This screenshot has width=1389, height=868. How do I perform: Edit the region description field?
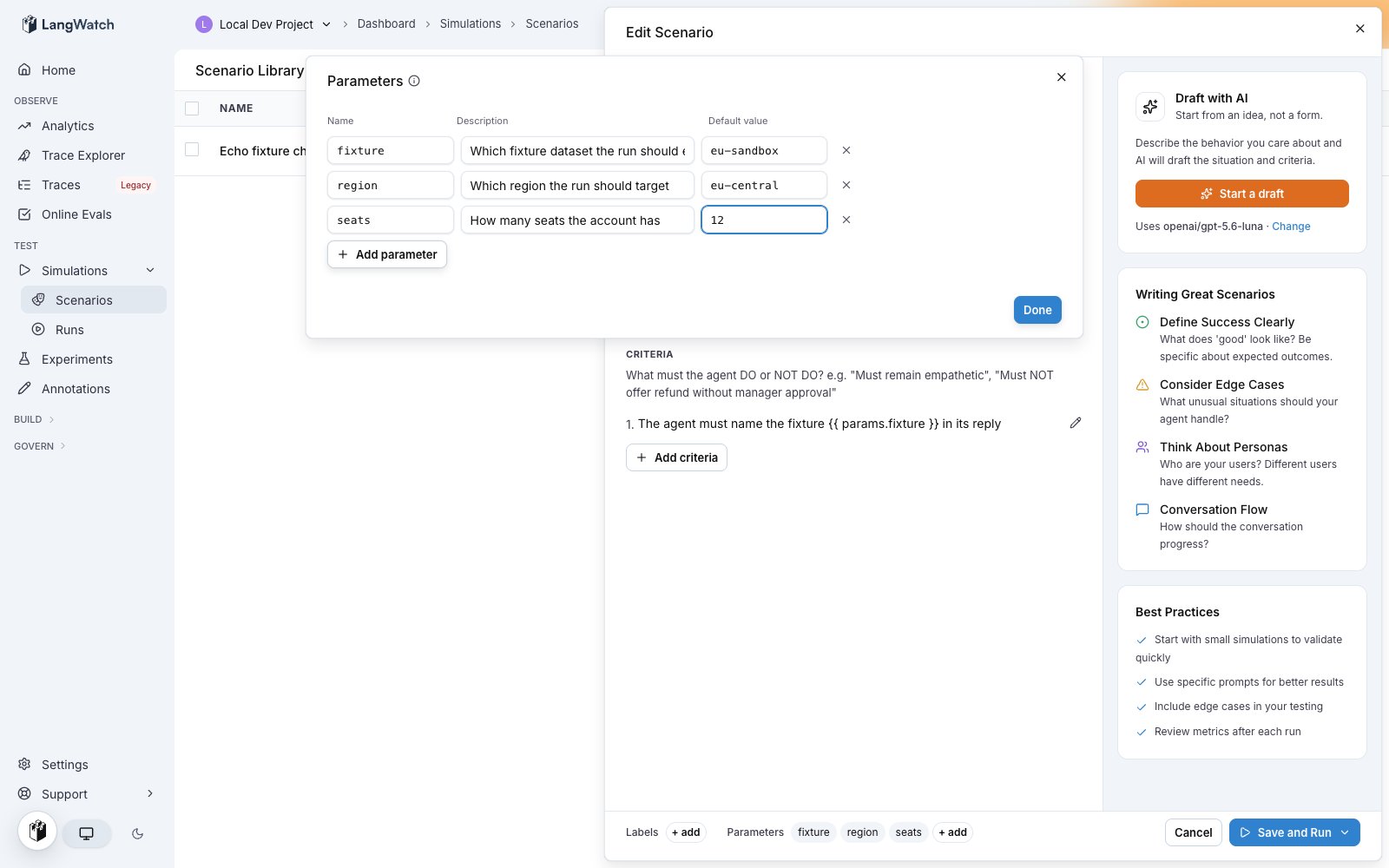[x=577, y=185]
